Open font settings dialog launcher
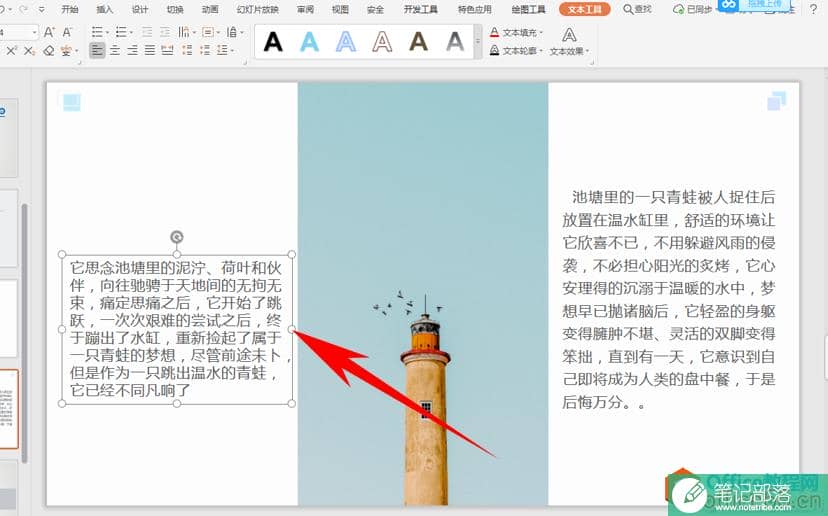The image size is (828, 516). point(80,63)
